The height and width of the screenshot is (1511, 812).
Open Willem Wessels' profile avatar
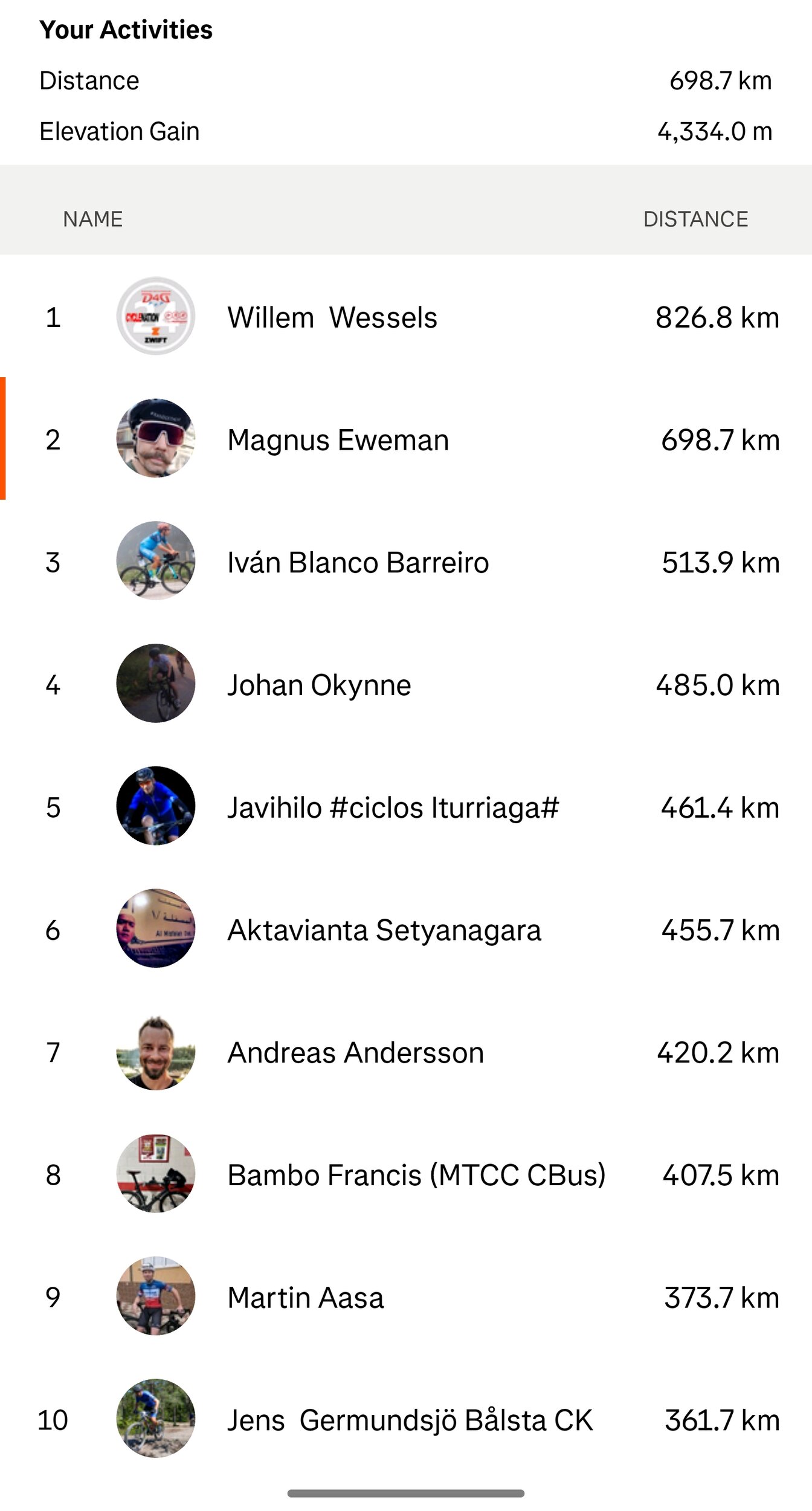tap(156, 315)
